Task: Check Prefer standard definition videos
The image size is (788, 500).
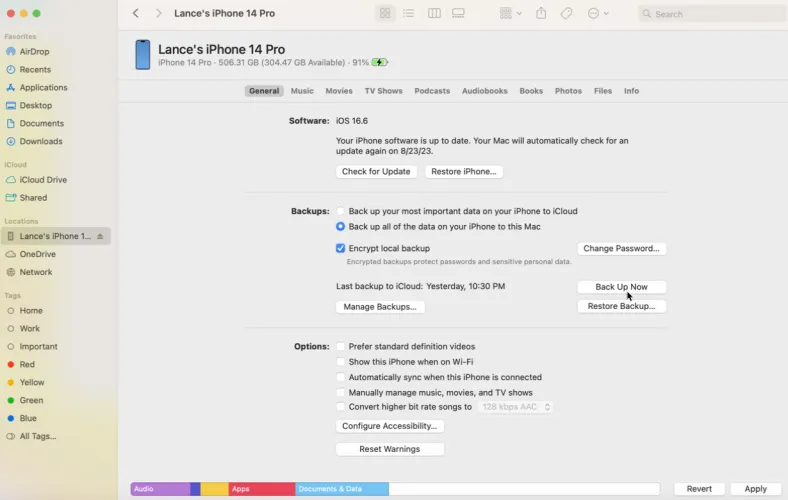Action: coord(341,347)
